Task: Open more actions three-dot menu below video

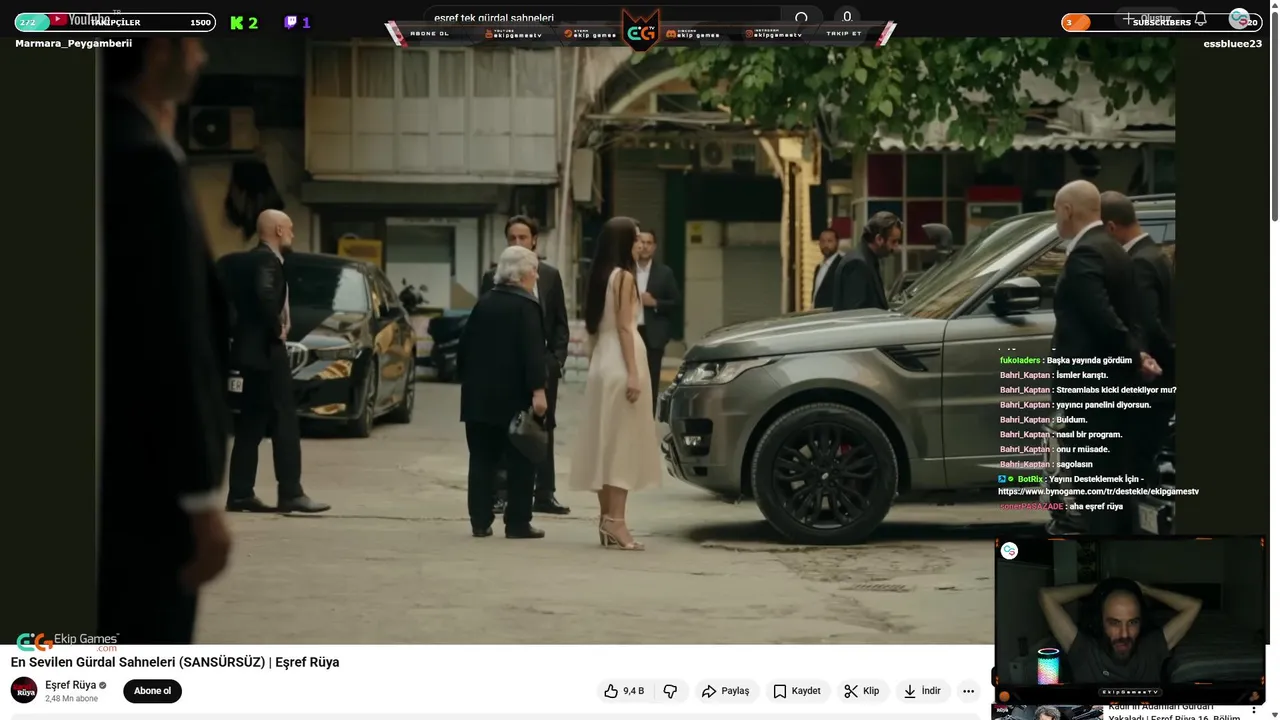Action: (x=968, y=691)
